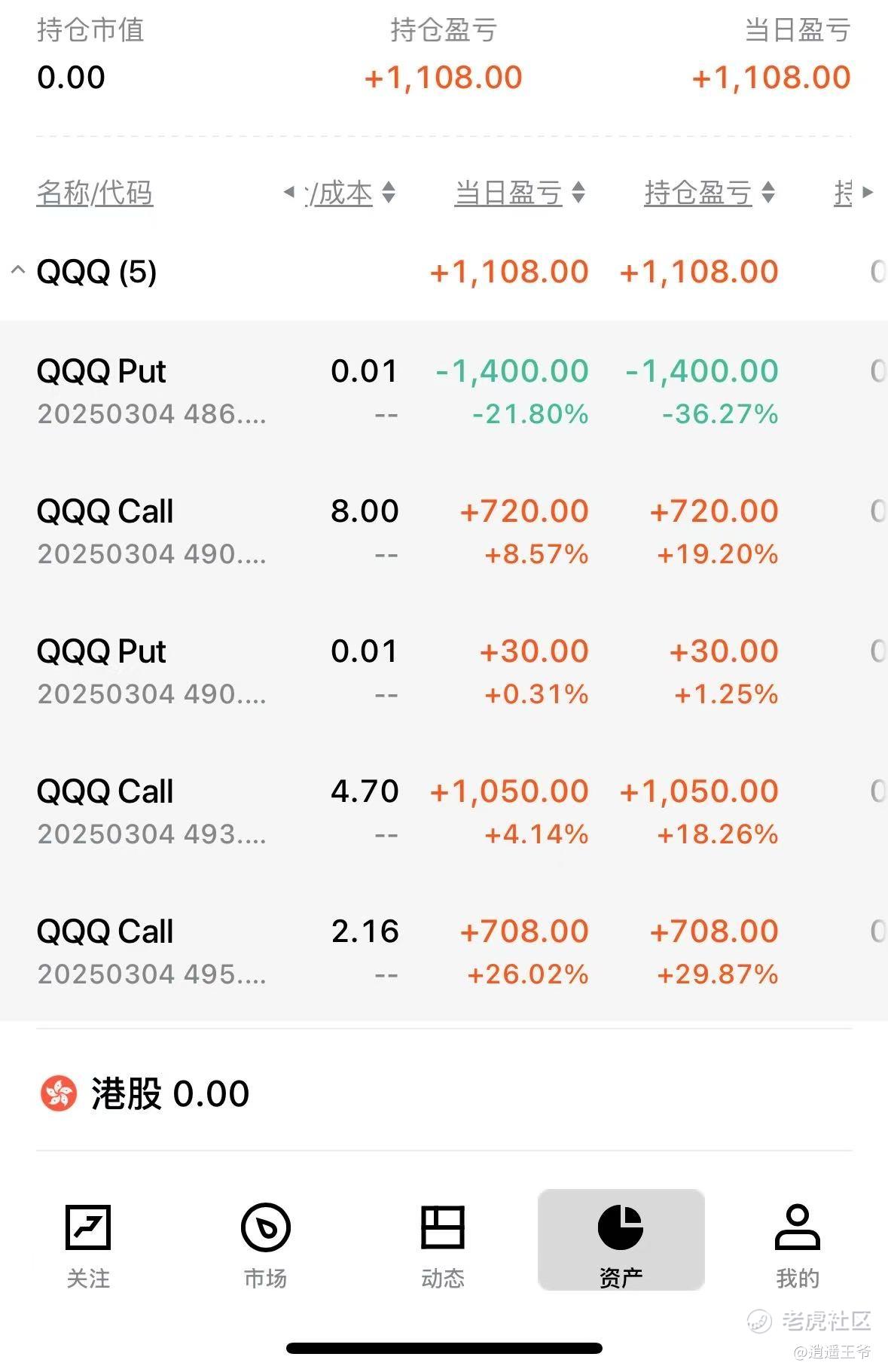
Task: Open QQQ Call 20250304 490 position
Action: click(151, 531)
